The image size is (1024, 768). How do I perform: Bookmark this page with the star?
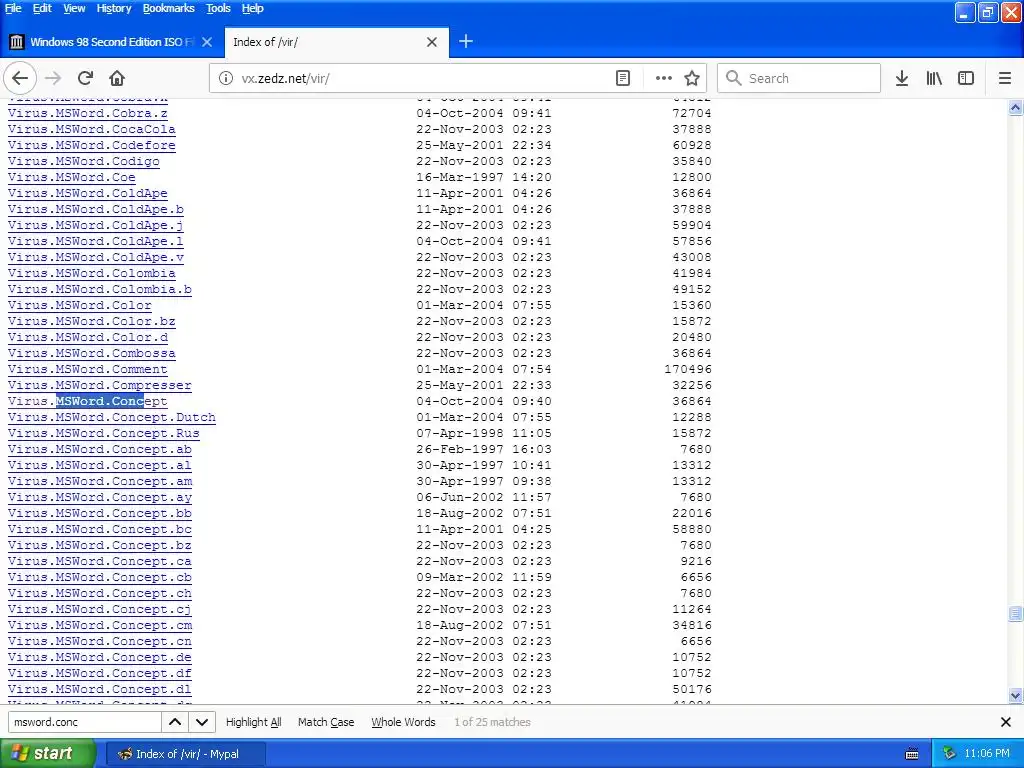[692, 78]
